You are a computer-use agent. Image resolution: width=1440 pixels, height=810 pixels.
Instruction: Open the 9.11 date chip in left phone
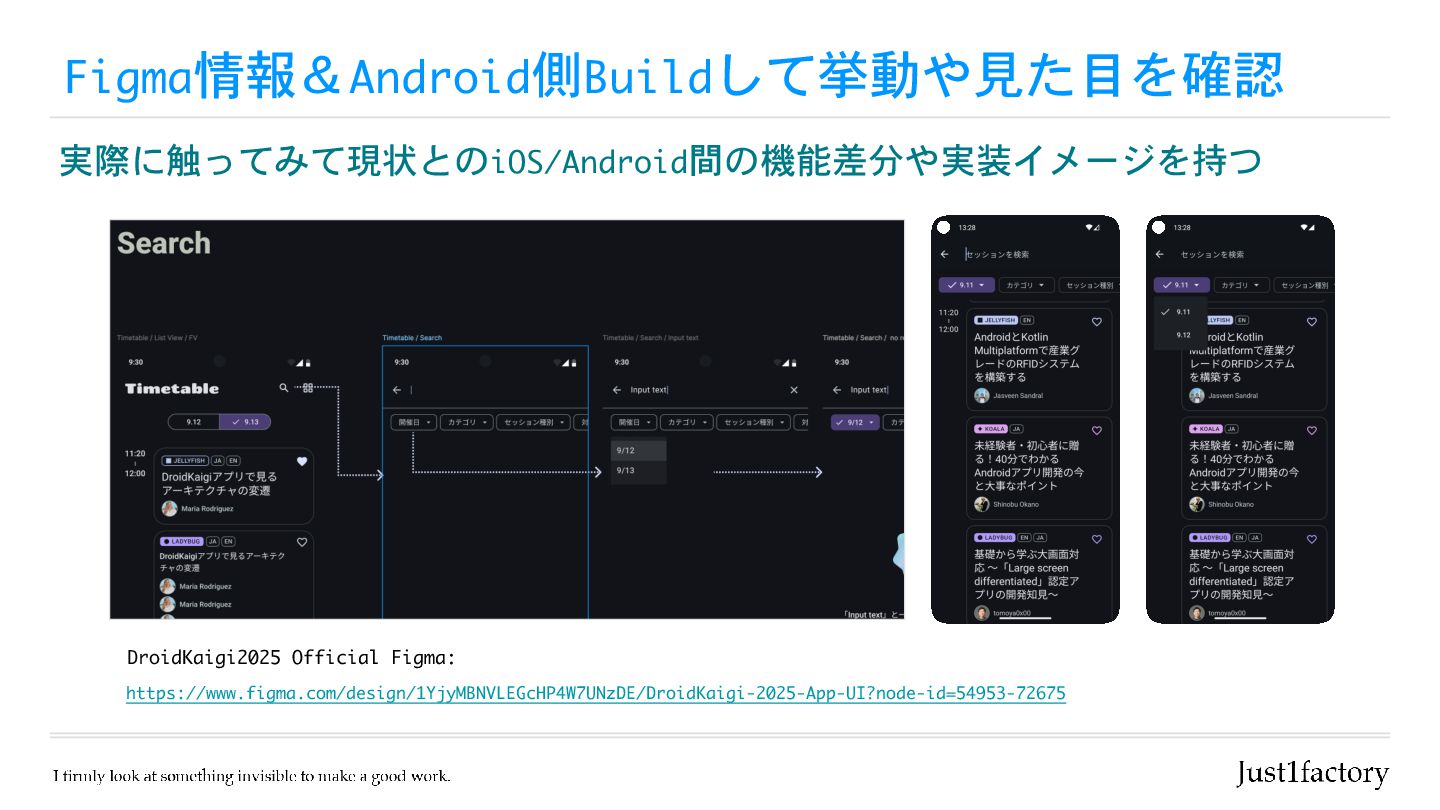[x=967, y=285]
